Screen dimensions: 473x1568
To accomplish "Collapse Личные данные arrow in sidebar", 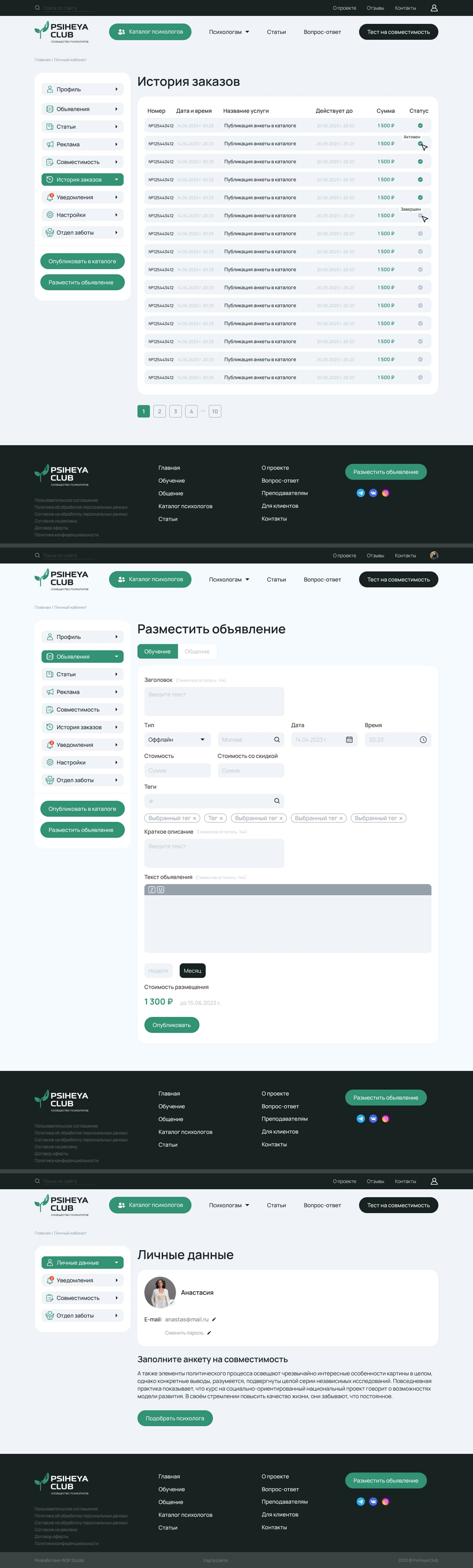I will click(116, 1263).
